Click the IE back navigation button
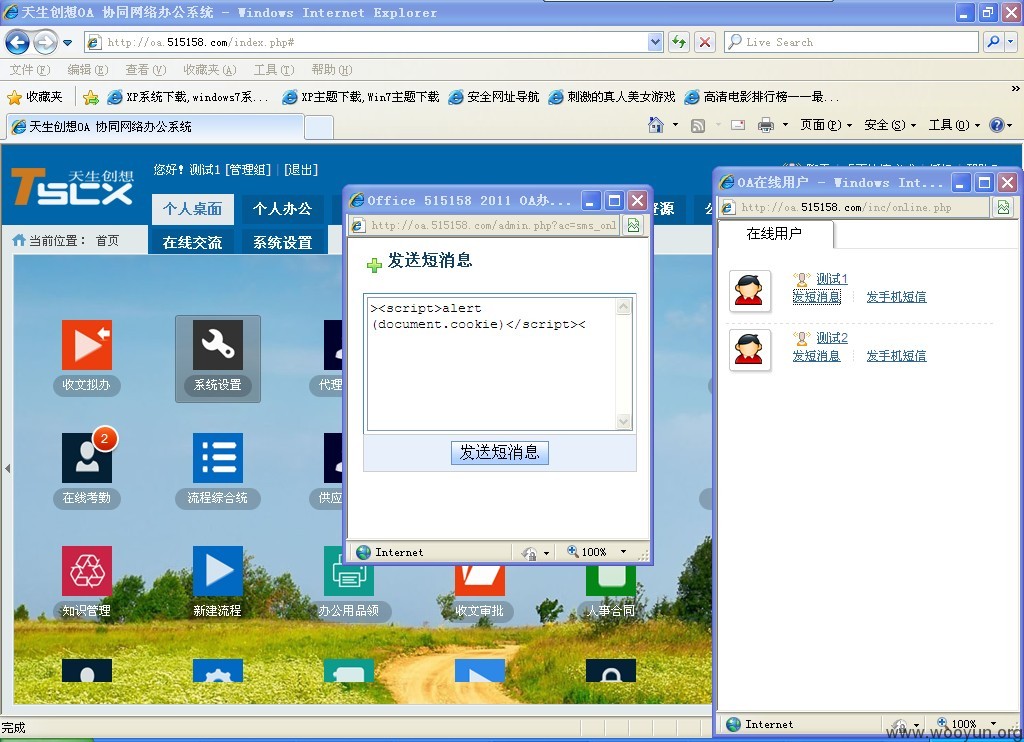The width and height of the screenshot is (1024, 742). [17, 42]
